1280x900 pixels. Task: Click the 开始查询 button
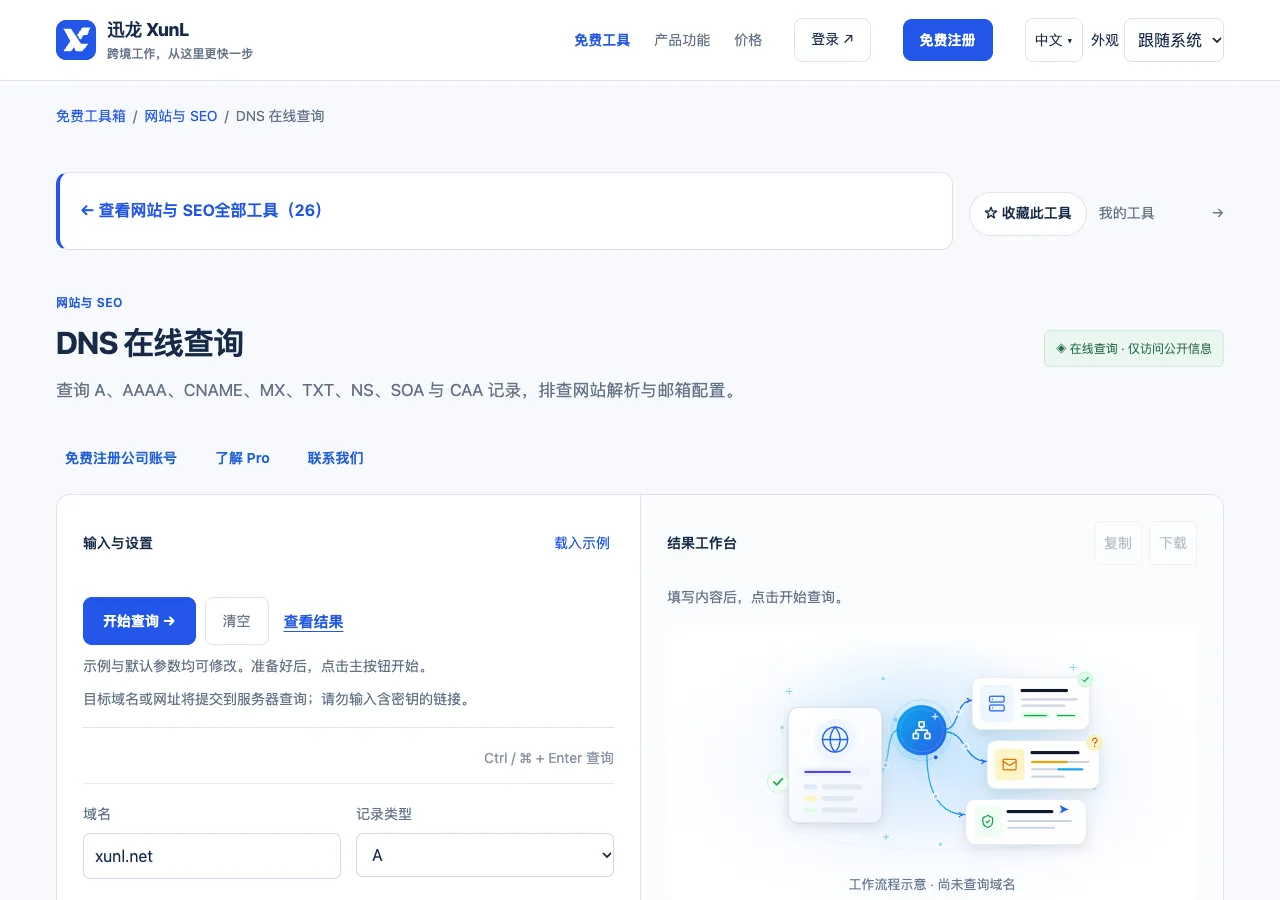coord(139,621)
